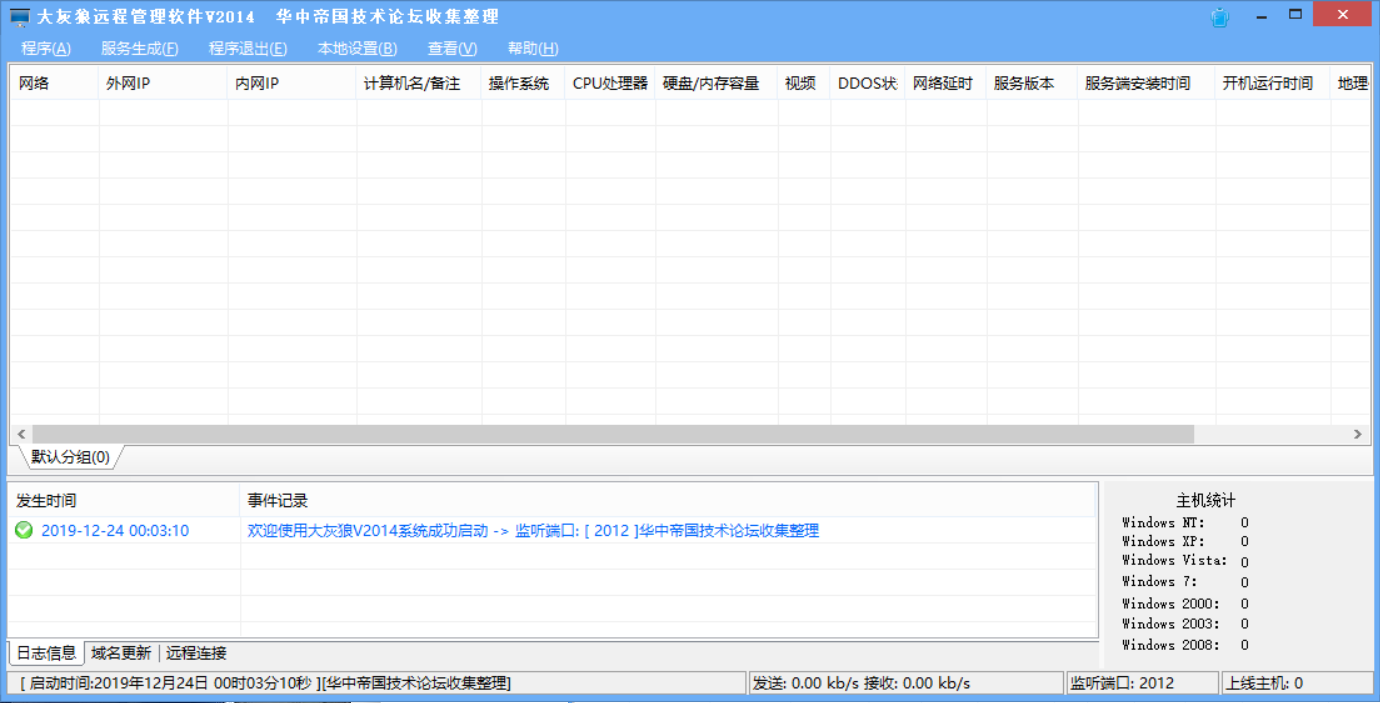Sort by the 网络 column header
The height and width of the screenshot is (703, 1380).
pyautogui.click(x=54, y=83)
